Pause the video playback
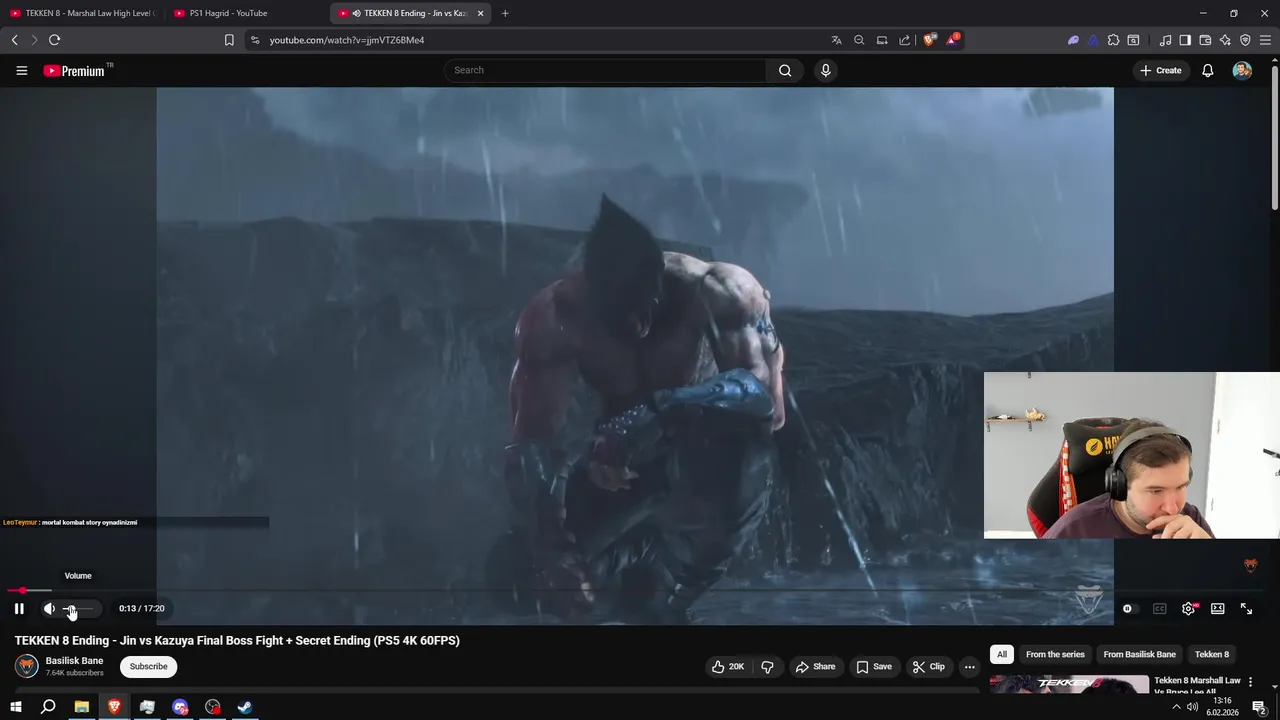Viewport: 1280px width, 720px height. (19, 608)
